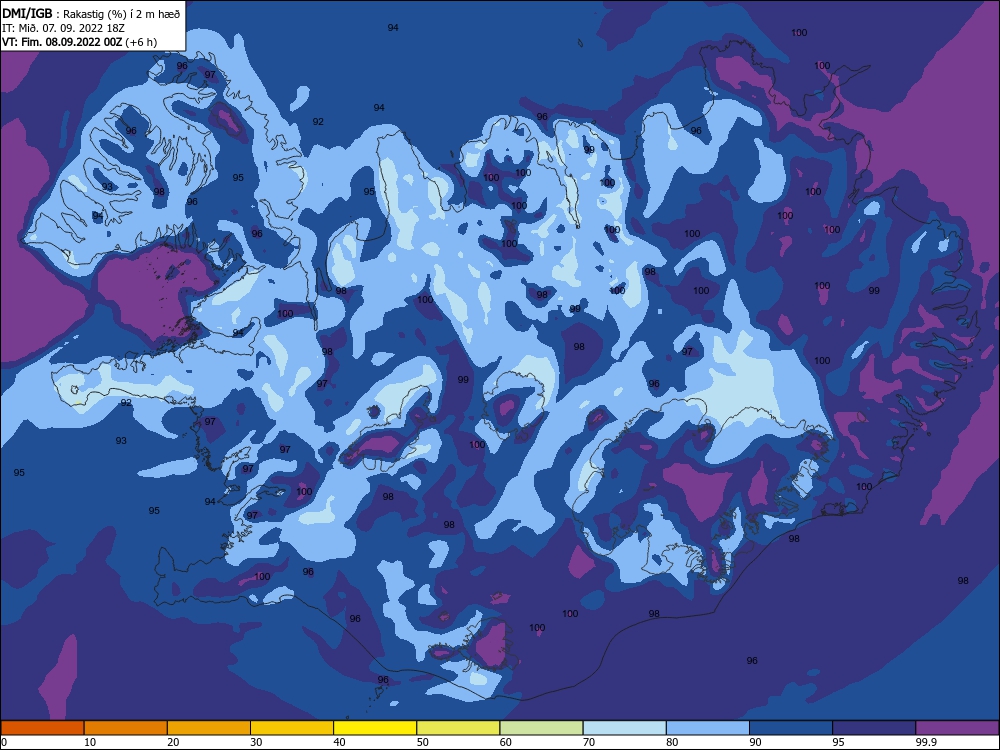Click the legend label '40'
The height and width of the screenshot is (750, 1000).
340,742
